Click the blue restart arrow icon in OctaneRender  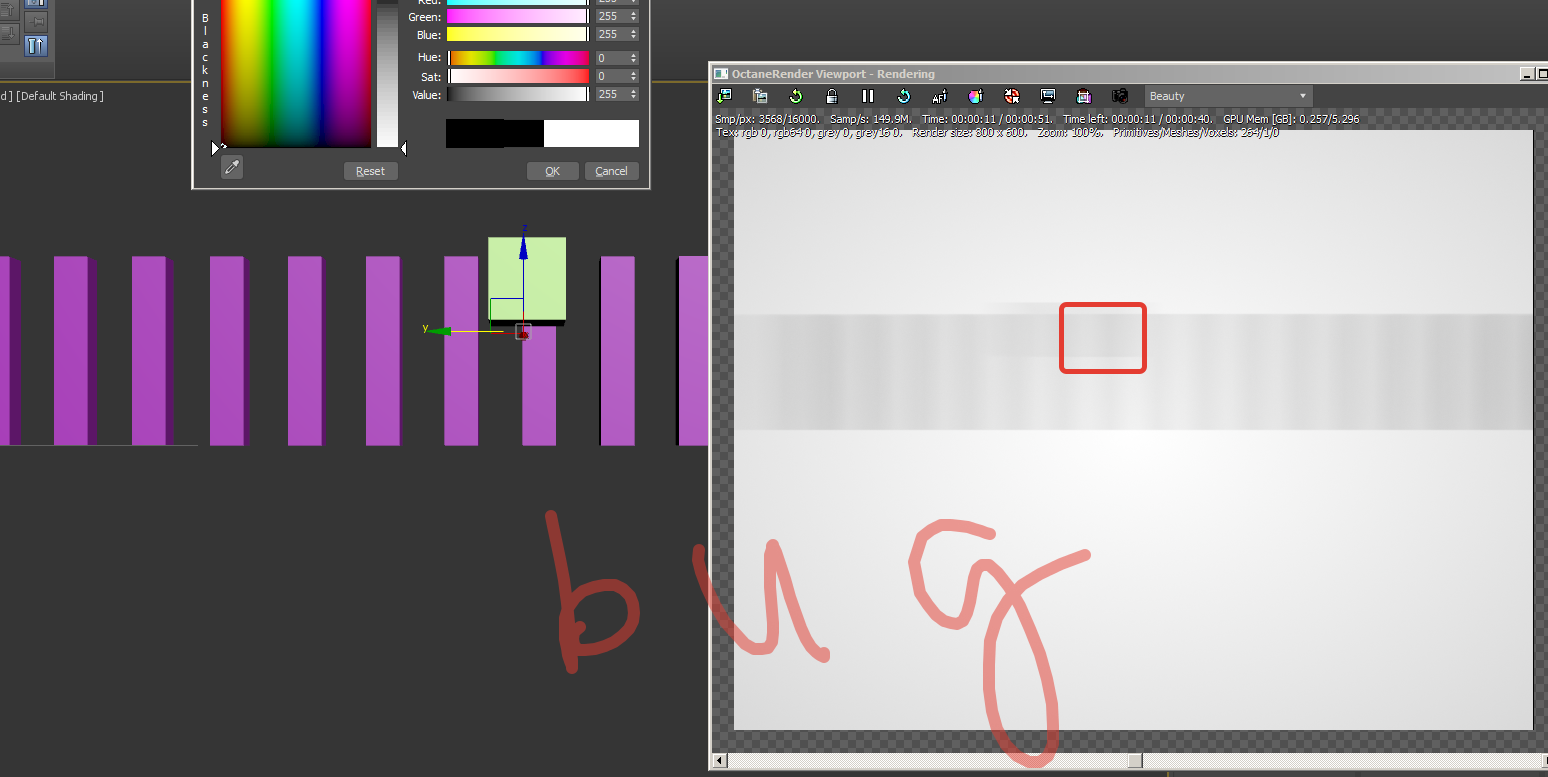tap(904, 96)
